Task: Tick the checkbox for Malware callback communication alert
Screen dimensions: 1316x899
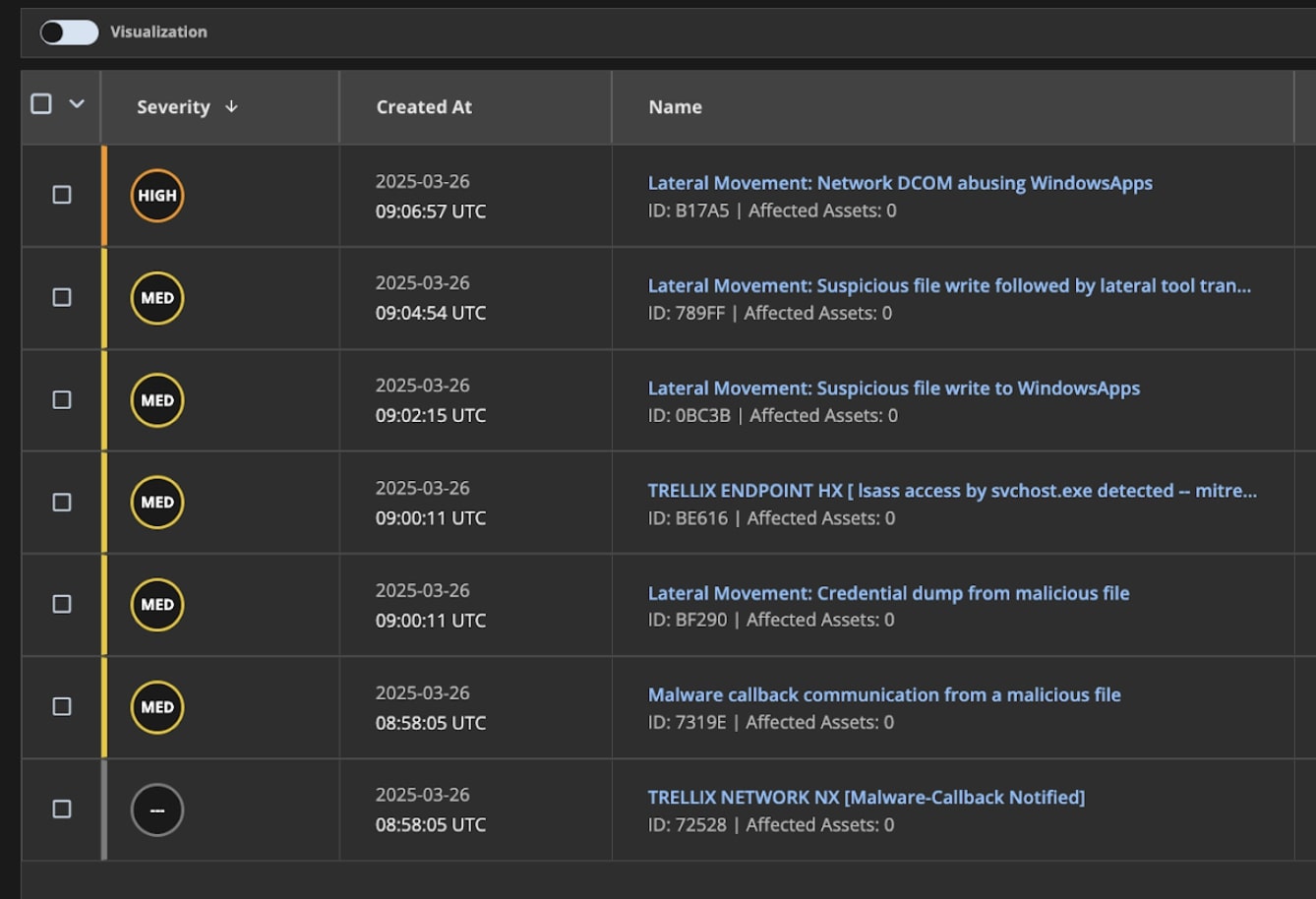Action: (x=62, y=706)
